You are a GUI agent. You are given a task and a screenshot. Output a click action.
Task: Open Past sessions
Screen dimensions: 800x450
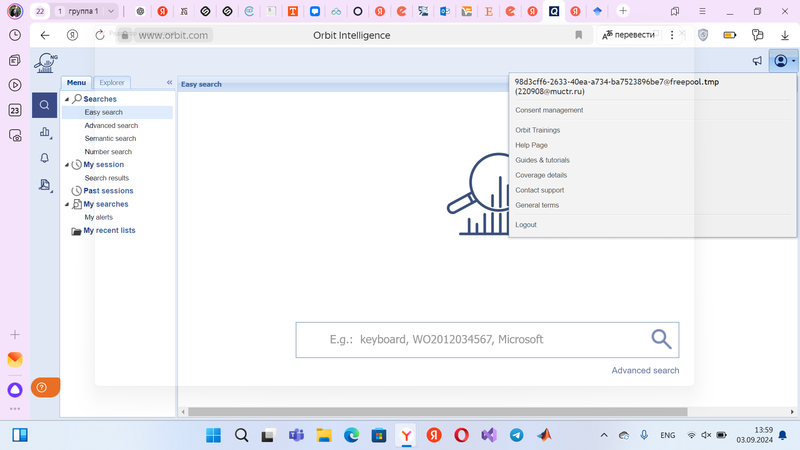108,191
